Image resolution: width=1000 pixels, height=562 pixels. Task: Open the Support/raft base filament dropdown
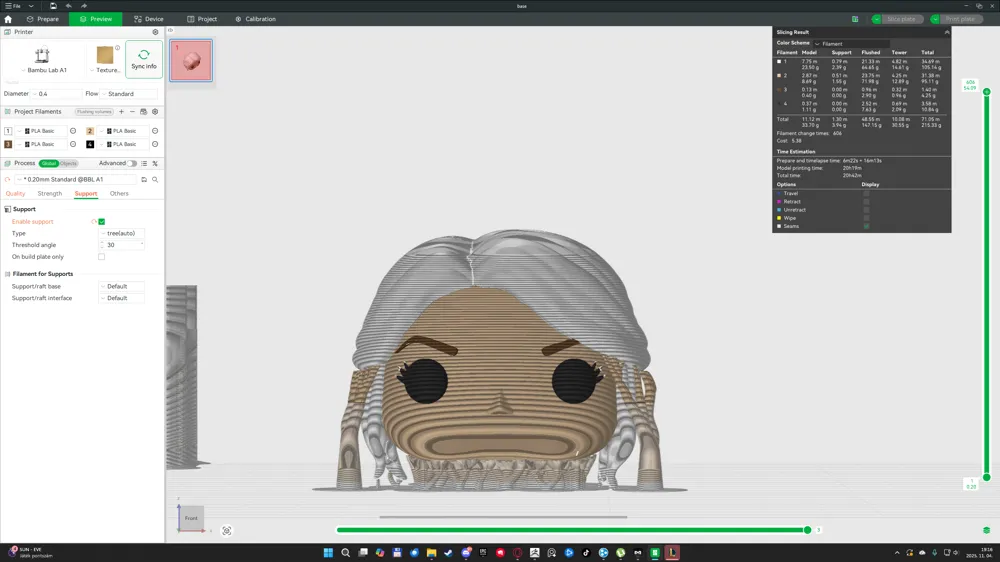tap(122, 286)
